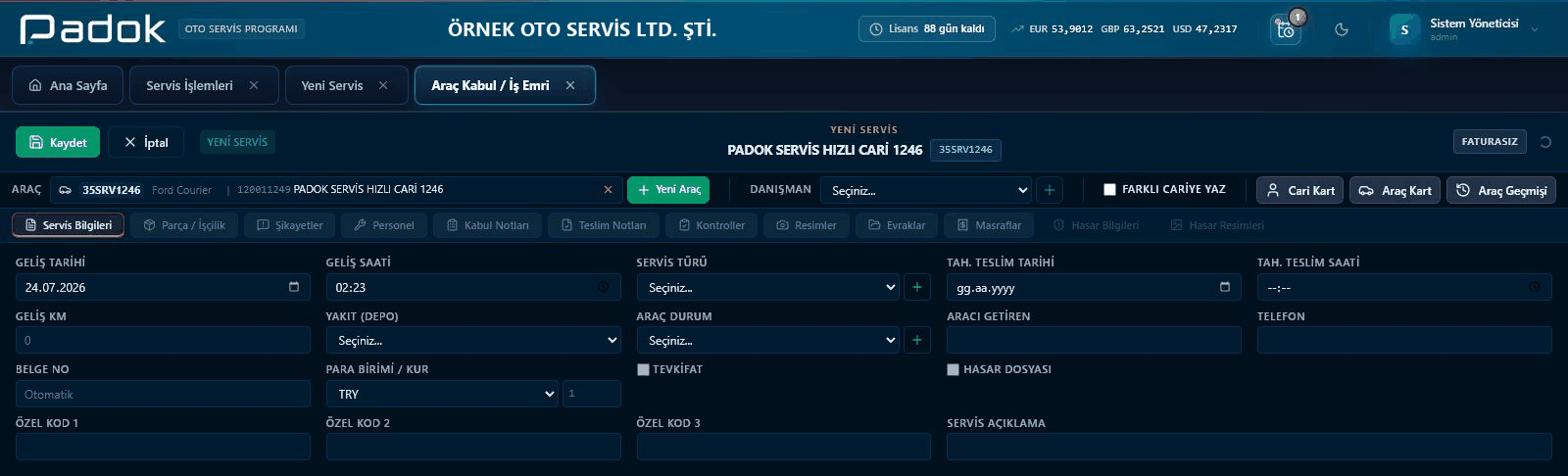1568x476 pixels.
Task: Click the ÖZEL KOD 1 input field
Action: pos(163,447)
